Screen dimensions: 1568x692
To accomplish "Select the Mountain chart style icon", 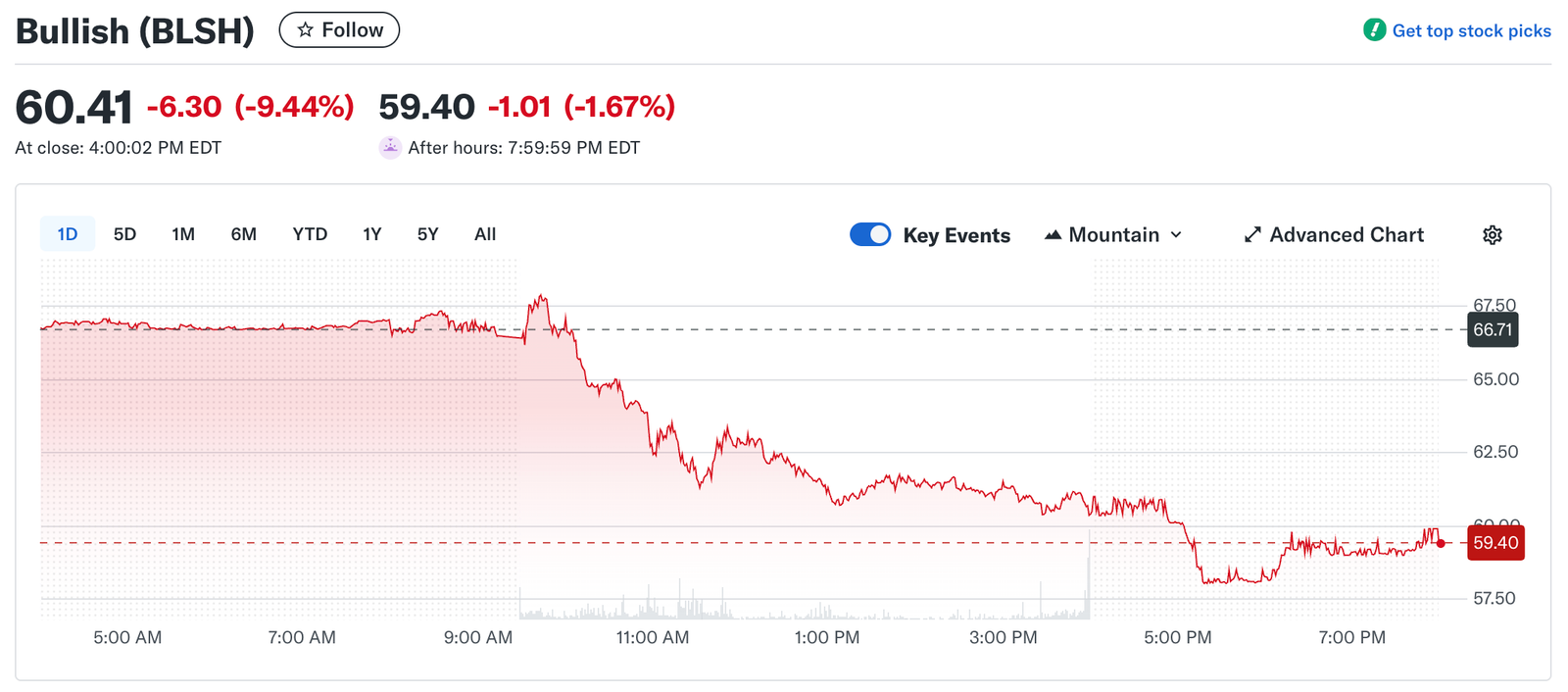I will [x=1052, y=234].
